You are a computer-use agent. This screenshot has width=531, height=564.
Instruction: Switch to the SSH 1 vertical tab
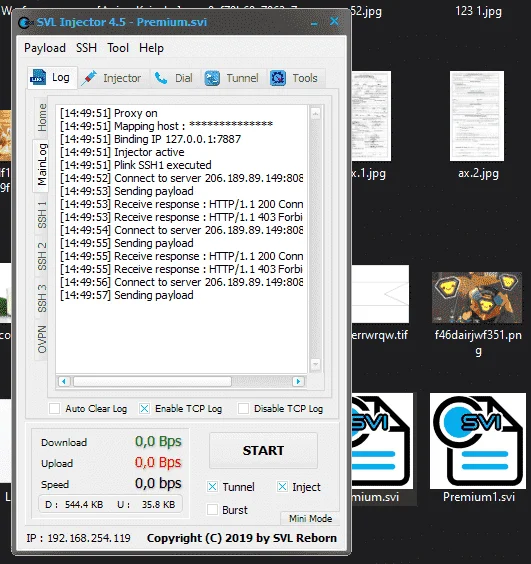(42, 215)
